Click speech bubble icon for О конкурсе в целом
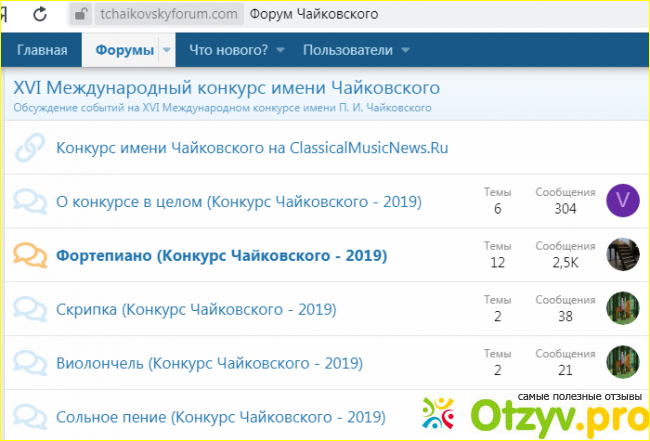 30,203
